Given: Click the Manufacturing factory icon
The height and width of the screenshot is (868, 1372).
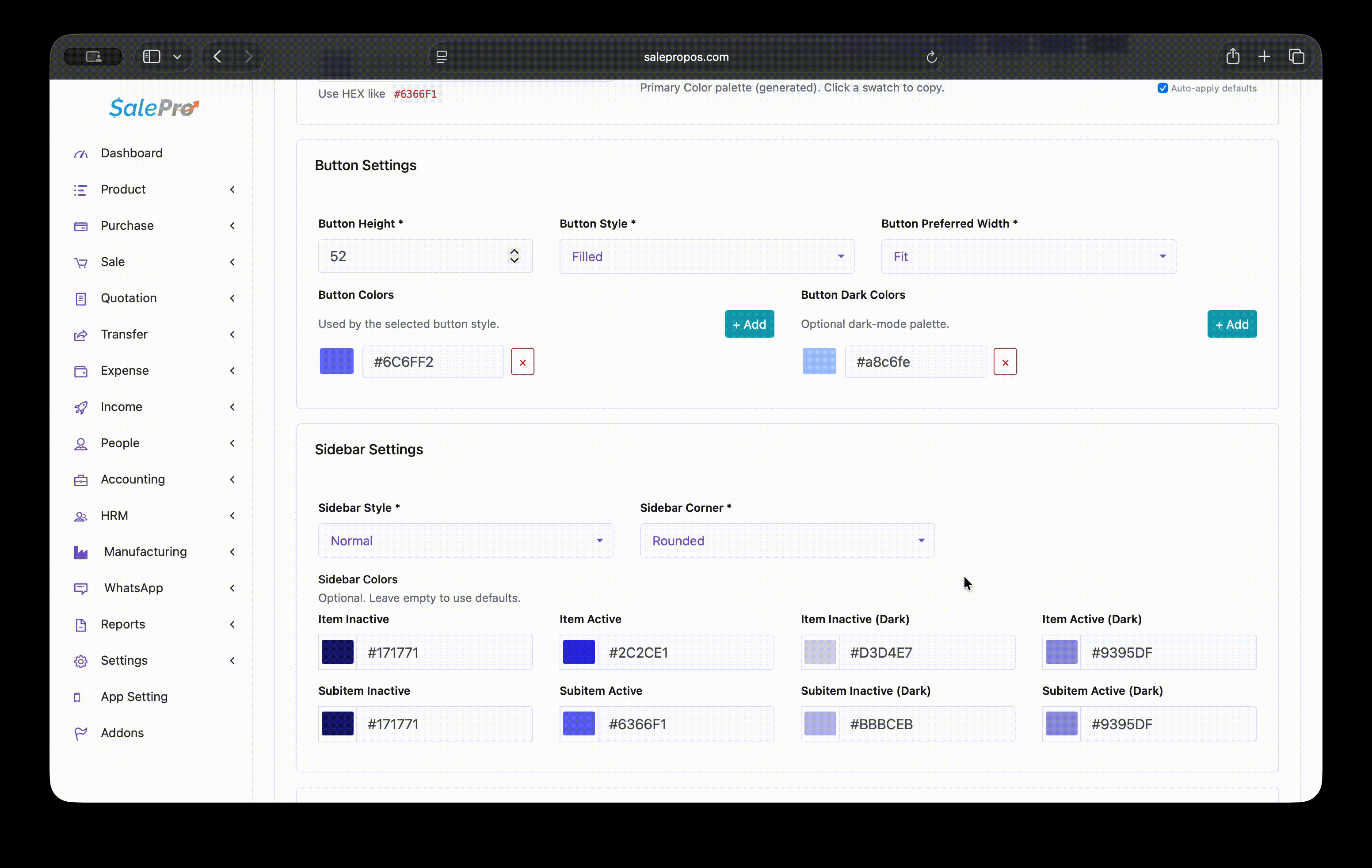Looking at the screenshot, I should [81, 552].
